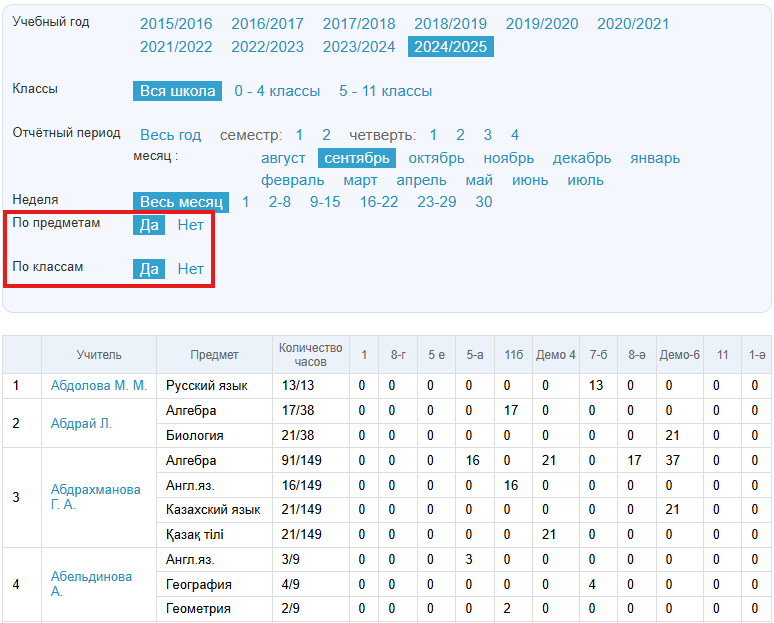Pick октябрь as the month
Image resolution: width=774 pixels, height=623 pixels.
[436, 158]
